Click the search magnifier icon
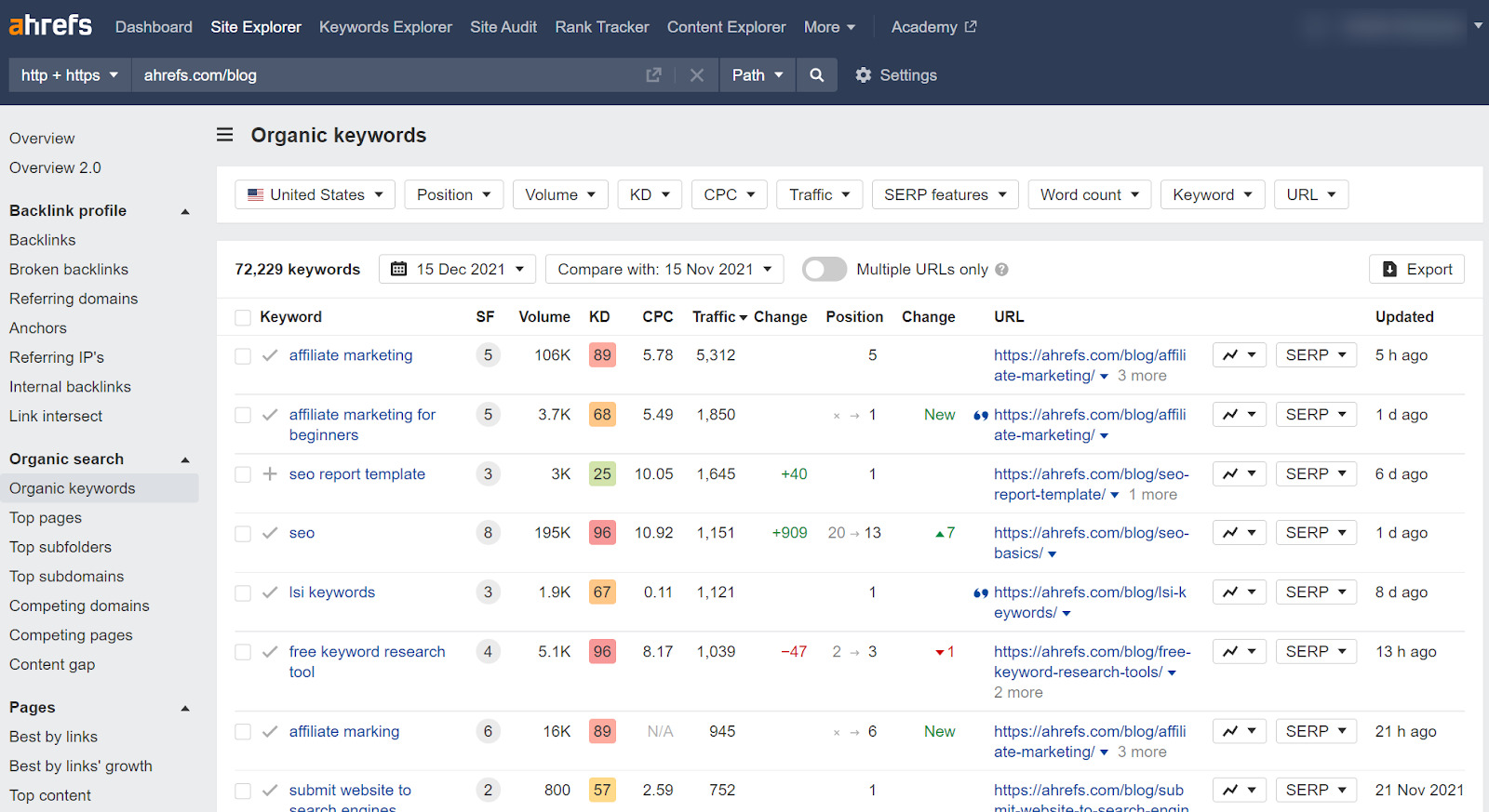Image resolution: width=1489 pixels, height=812 pixels. tap(816, 75)
